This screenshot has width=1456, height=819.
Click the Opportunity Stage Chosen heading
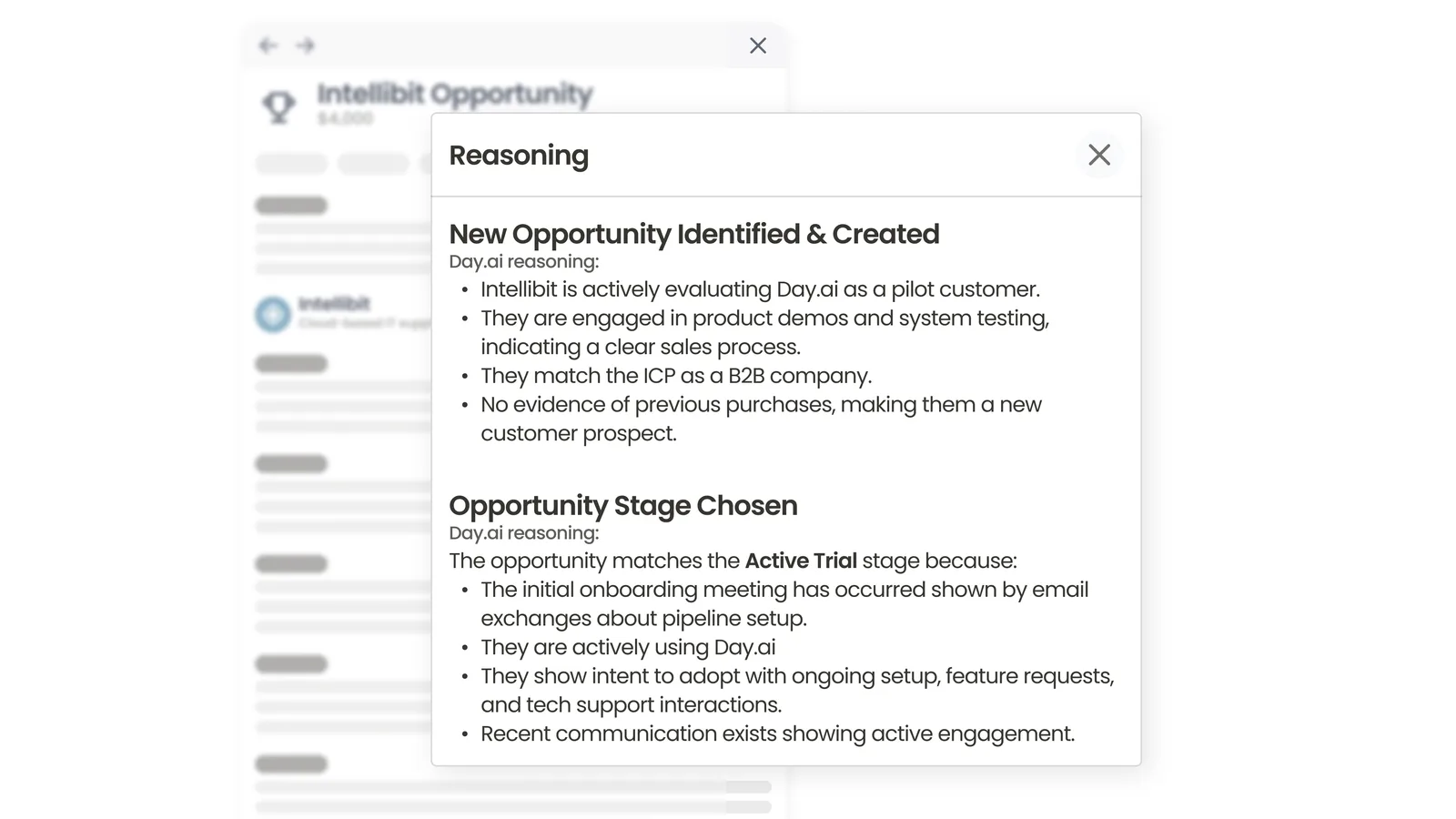[623, 505]
